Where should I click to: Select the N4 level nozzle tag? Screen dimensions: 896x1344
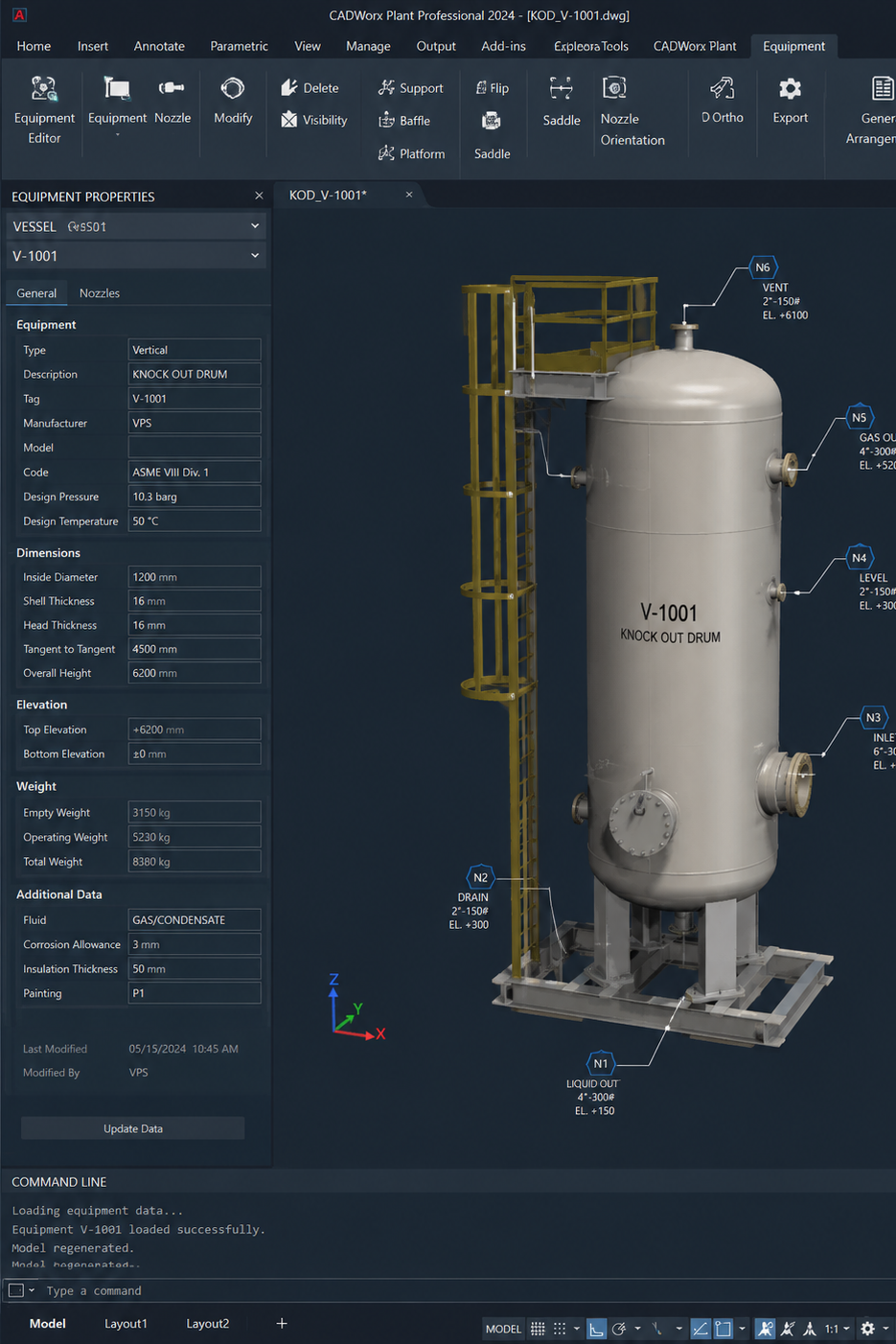point(859,558)
